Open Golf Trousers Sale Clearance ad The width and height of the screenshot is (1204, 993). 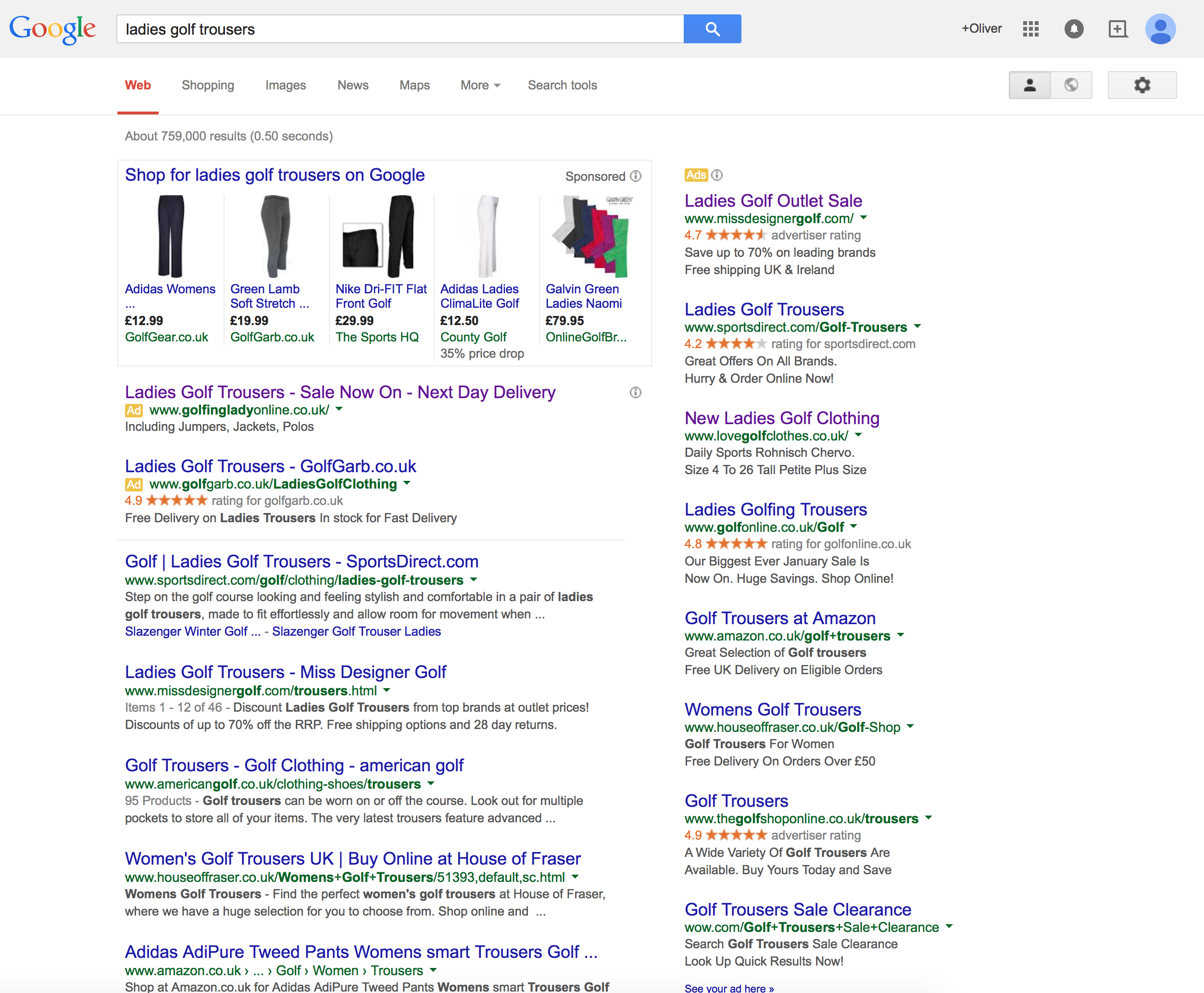[798, 909]
